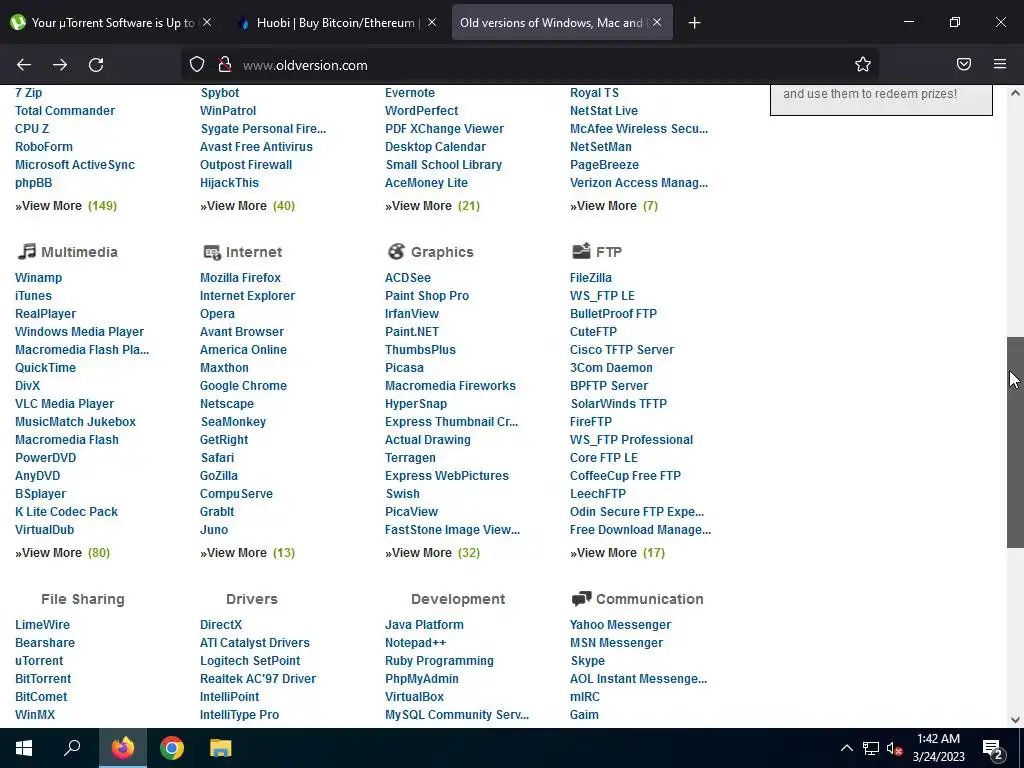
Task: Click the page vertical scrollbar thumb
Action: coord(1015,442)
